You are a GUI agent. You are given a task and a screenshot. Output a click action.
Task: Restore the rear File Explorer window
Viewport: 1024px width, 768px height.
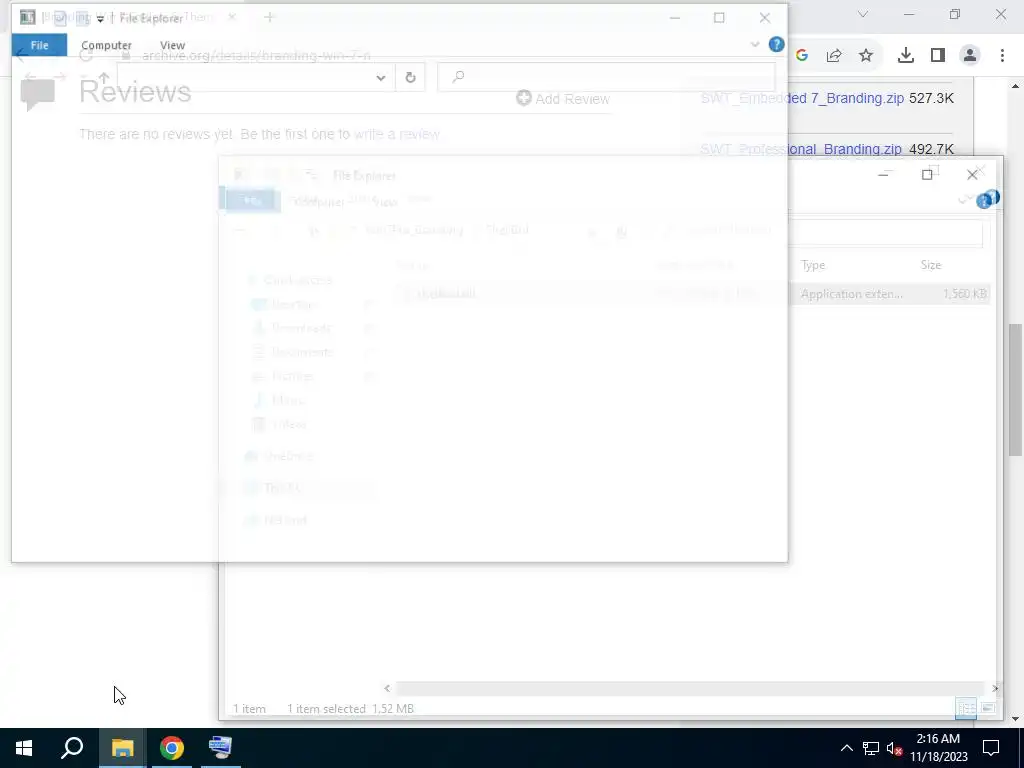tap(927, 174)
